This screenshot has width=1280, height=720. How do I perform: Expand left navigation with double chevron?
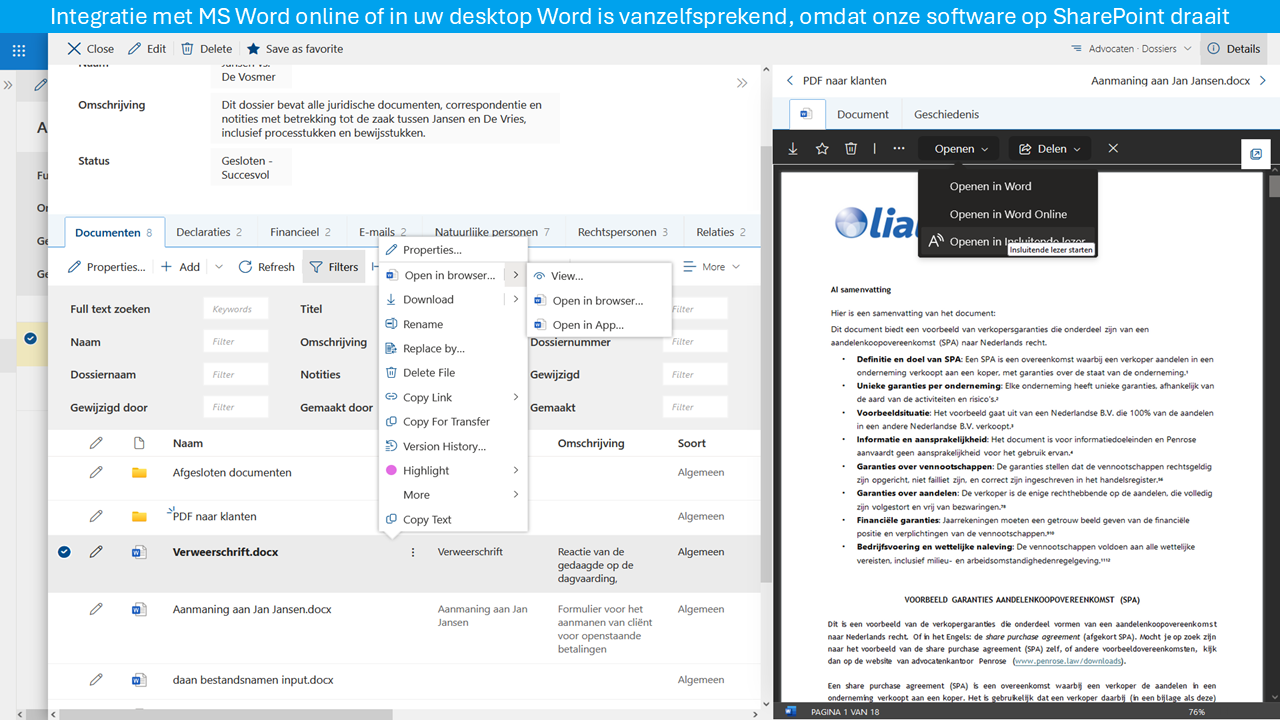pyautogui.click(x=8, y=85)
